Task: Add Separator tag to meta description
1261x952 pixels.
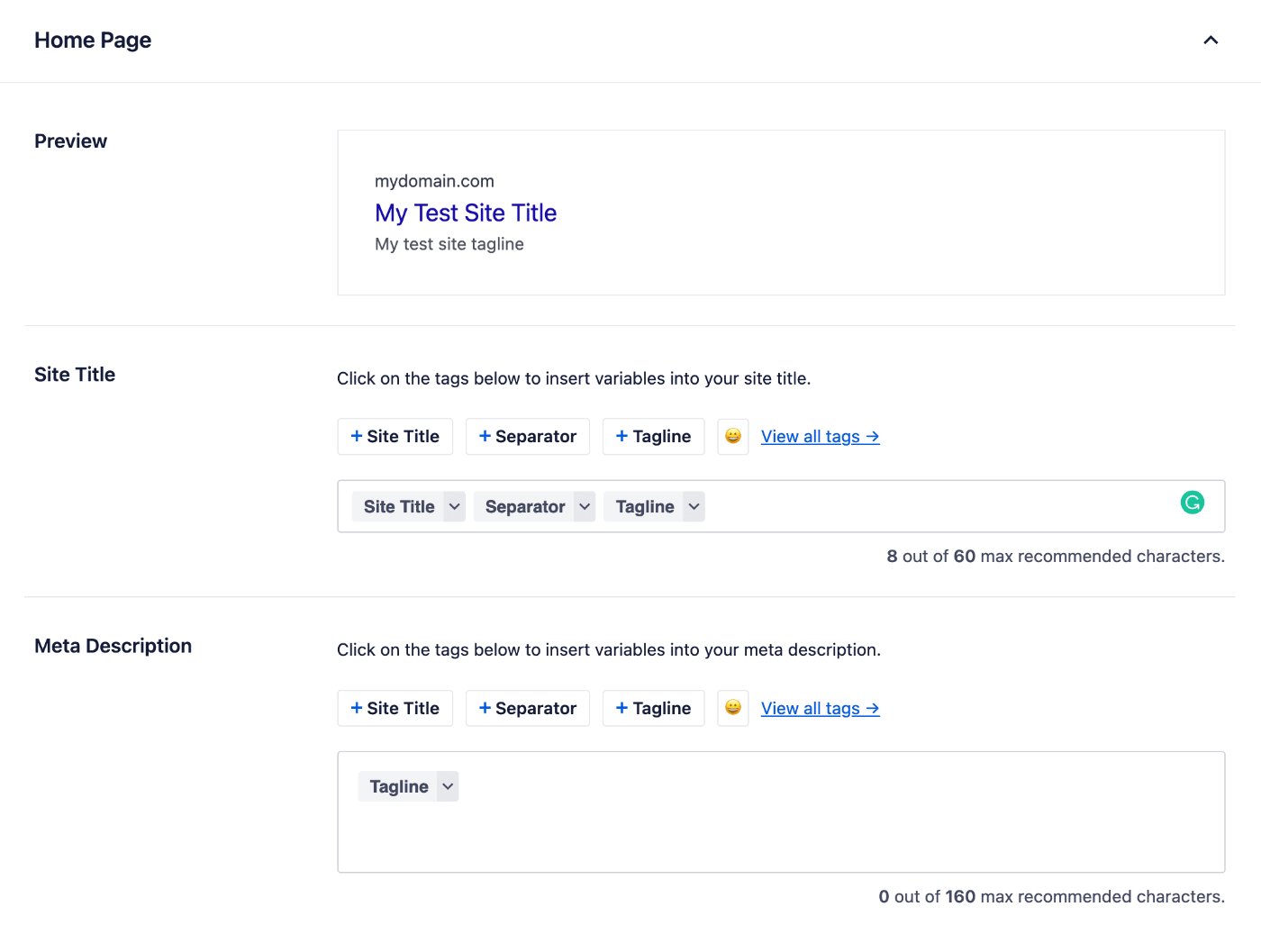Action: [528, 708]
